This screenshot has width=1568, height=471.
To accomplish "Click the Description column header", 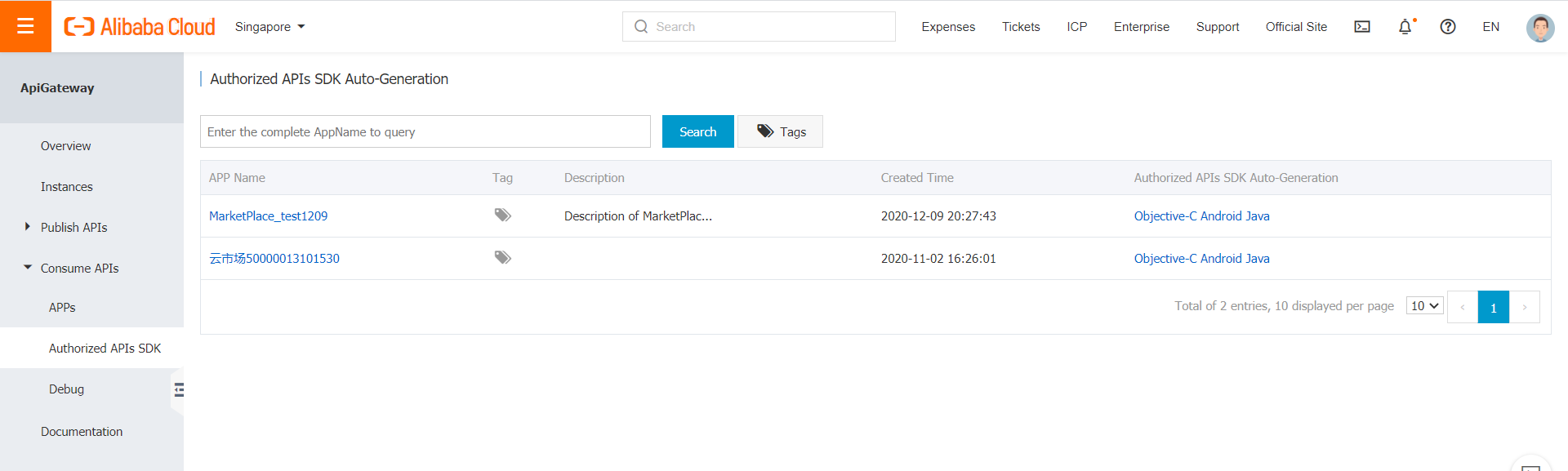I will click(595, 178).
